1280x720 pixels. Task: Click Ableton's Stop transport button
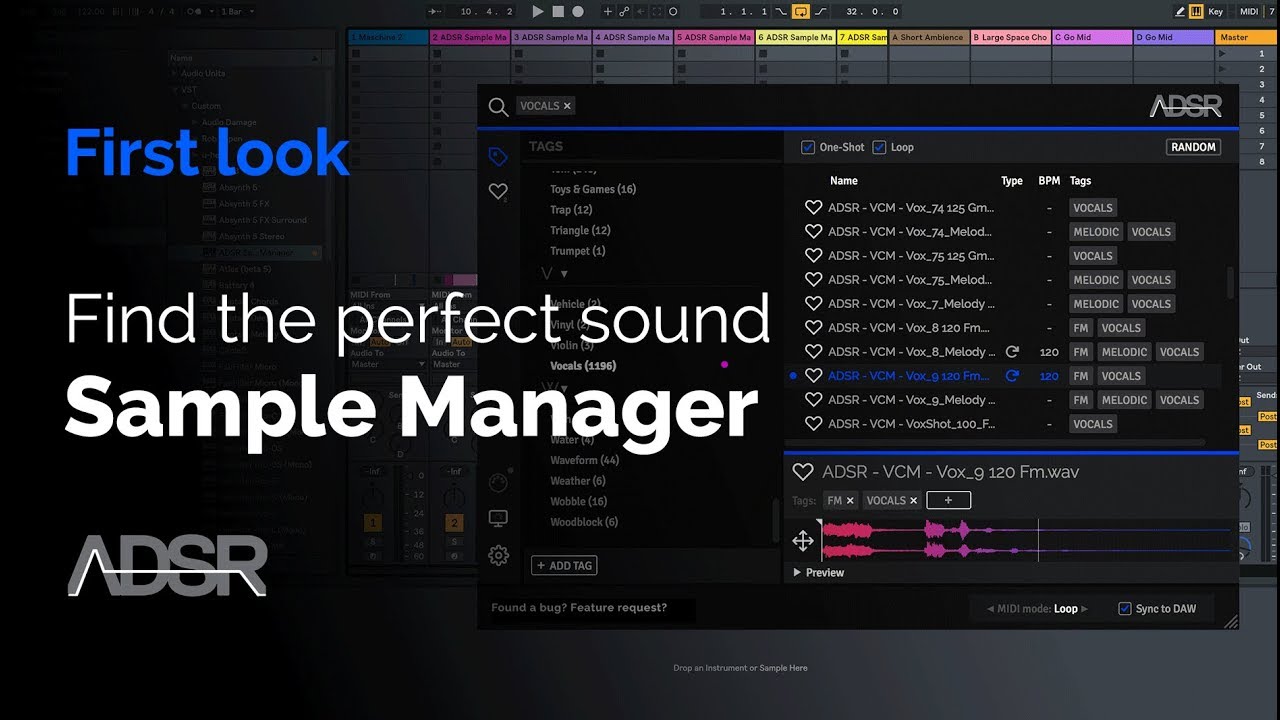(558, 12)
